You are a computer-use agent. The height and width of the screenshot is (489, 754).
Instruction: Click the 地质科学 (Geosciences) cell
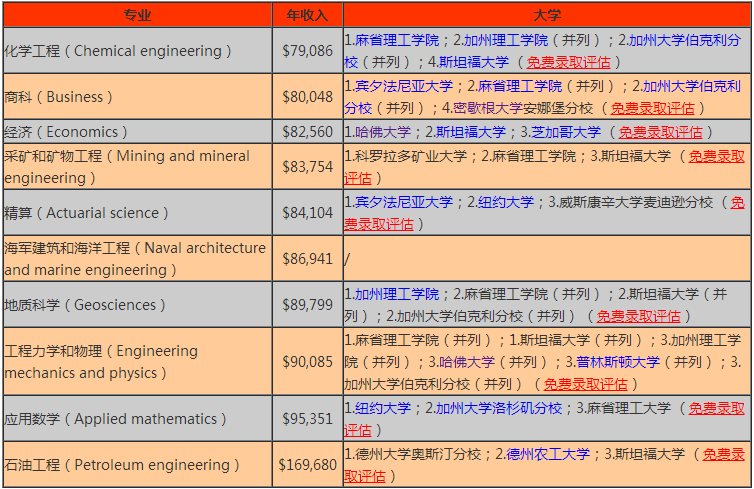[x=138, y=305]
